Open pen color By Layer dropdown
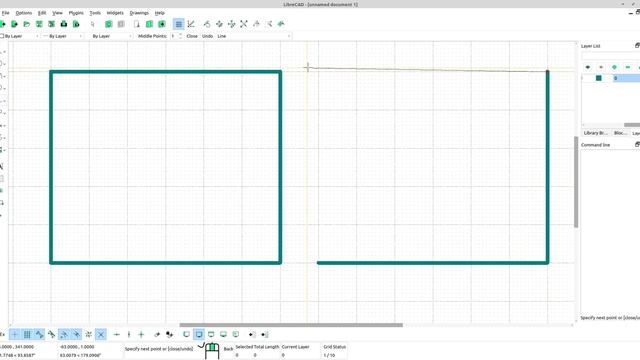 pyautogui.click(x=20, y=36)
